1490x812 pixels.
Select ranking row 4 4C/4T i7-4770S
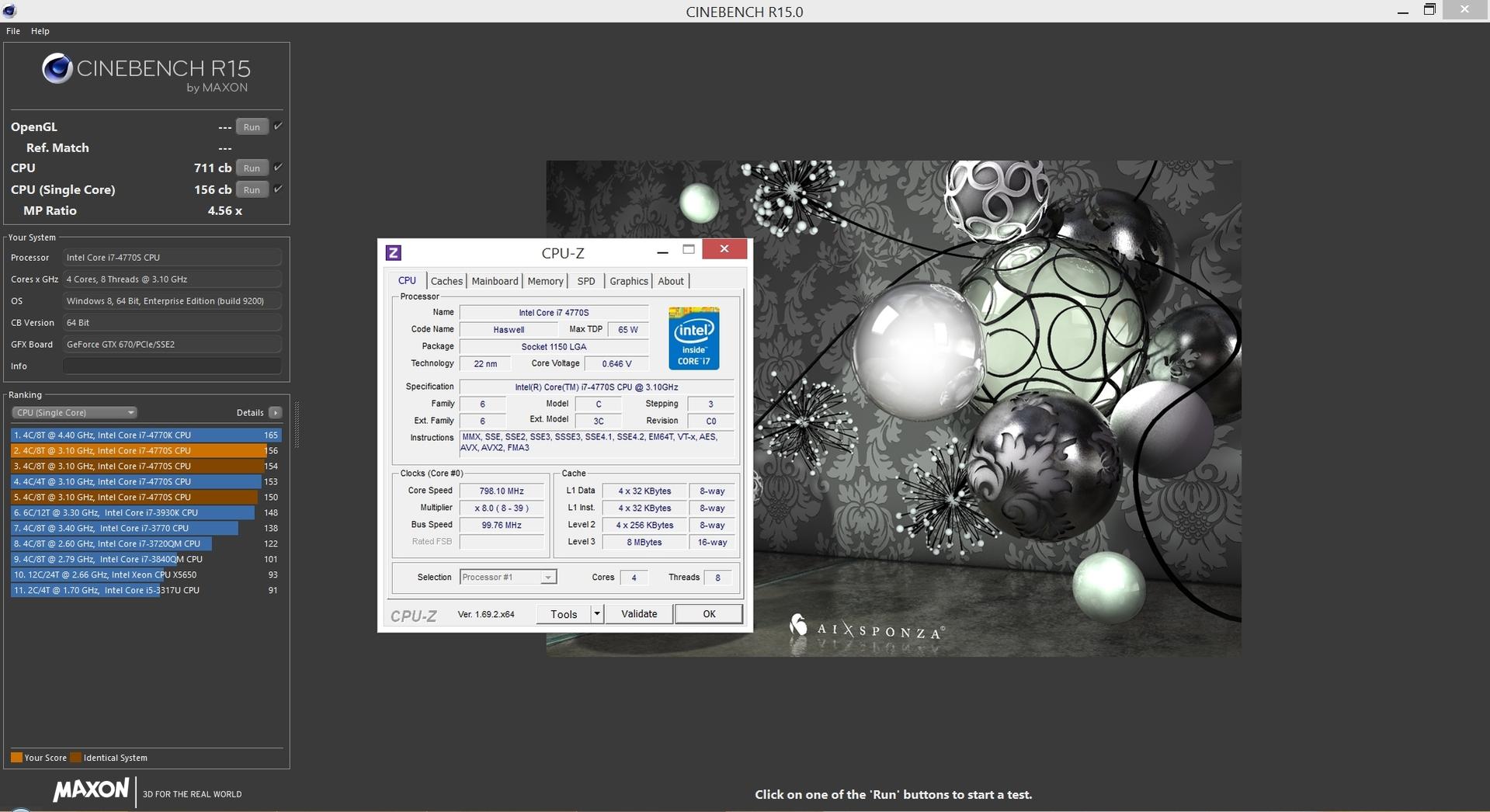point(146,481)
